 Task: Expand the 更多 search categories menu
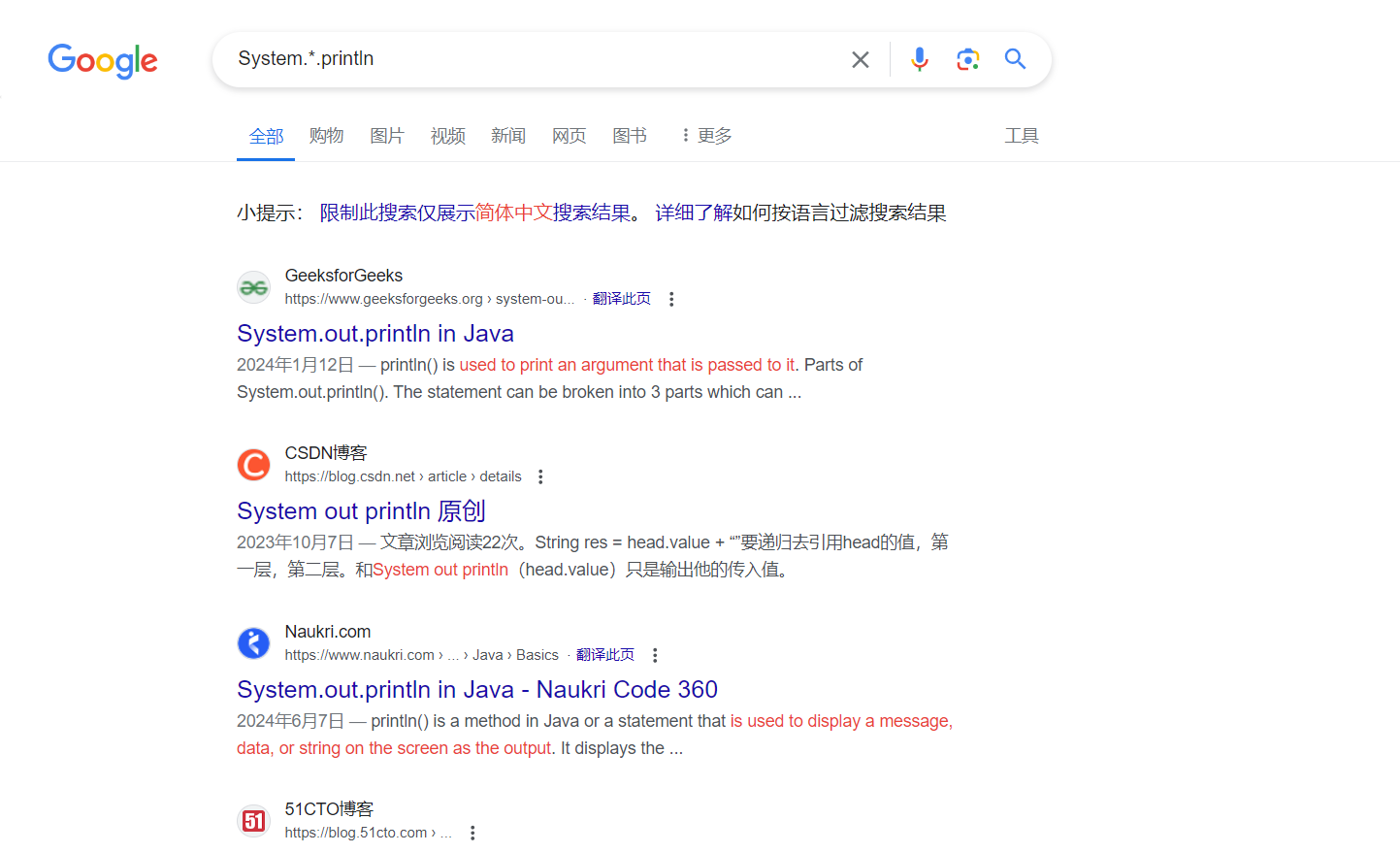[x=706, y=136]
